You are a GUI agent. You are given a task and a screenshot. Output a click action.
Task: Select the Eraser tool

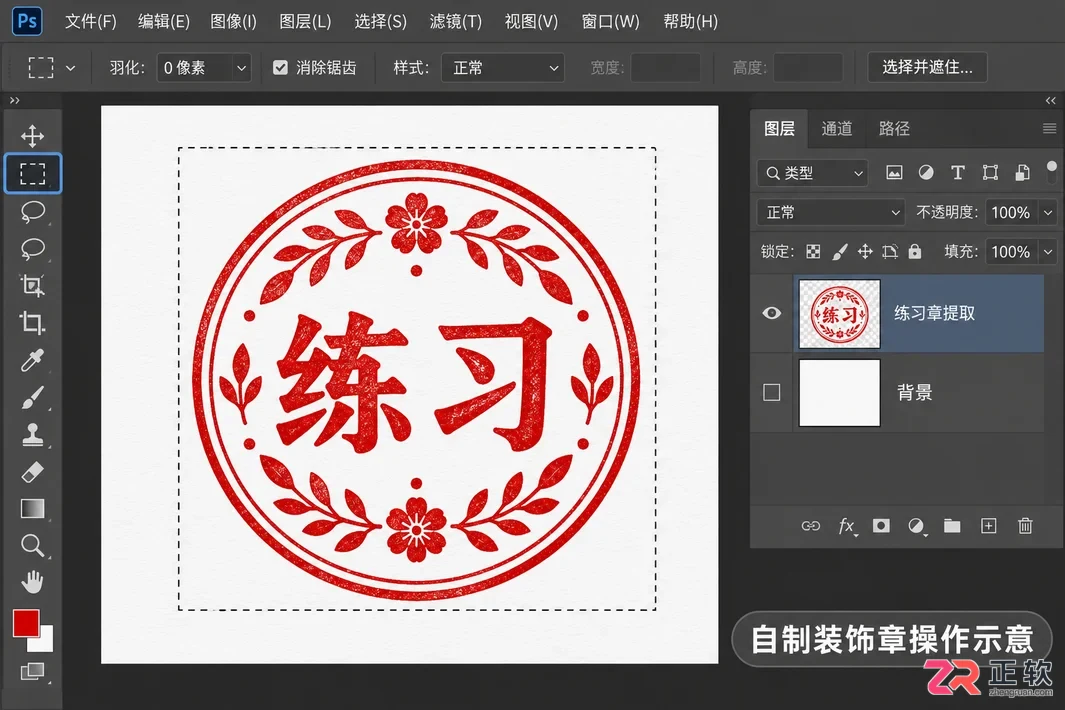[33, 472]
